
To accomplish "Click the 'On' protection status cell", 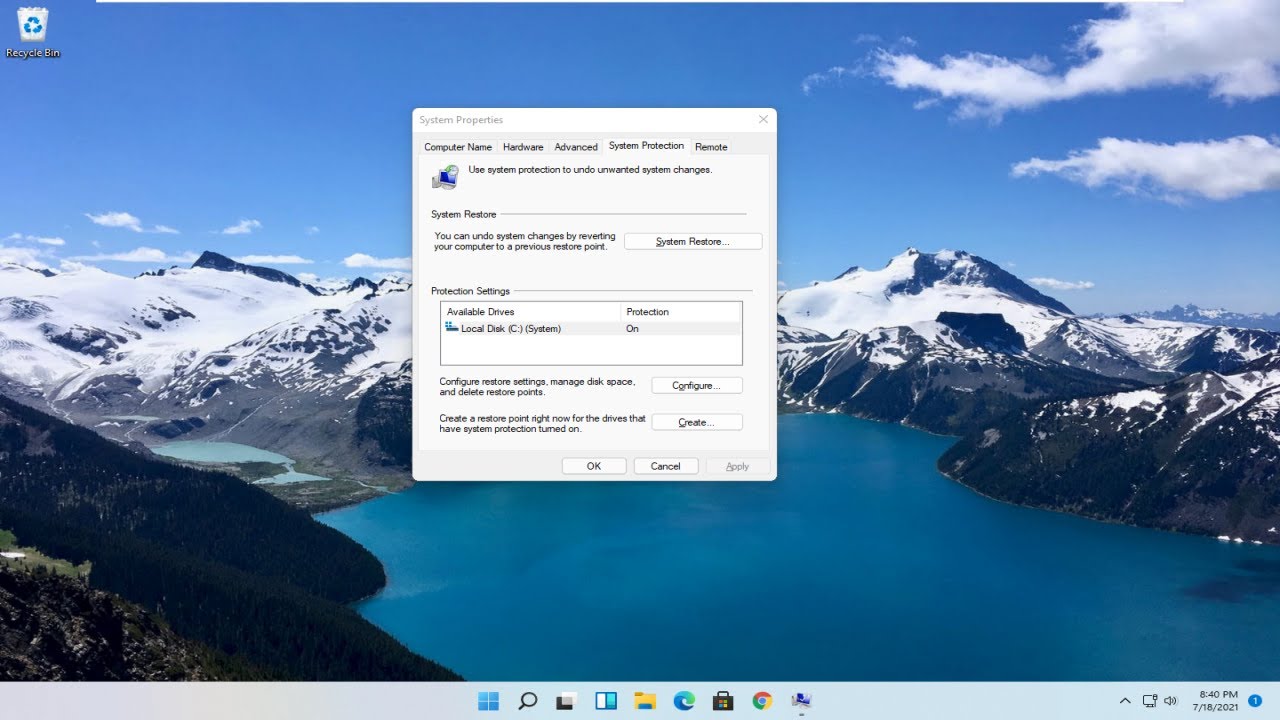I will [632, 328].
